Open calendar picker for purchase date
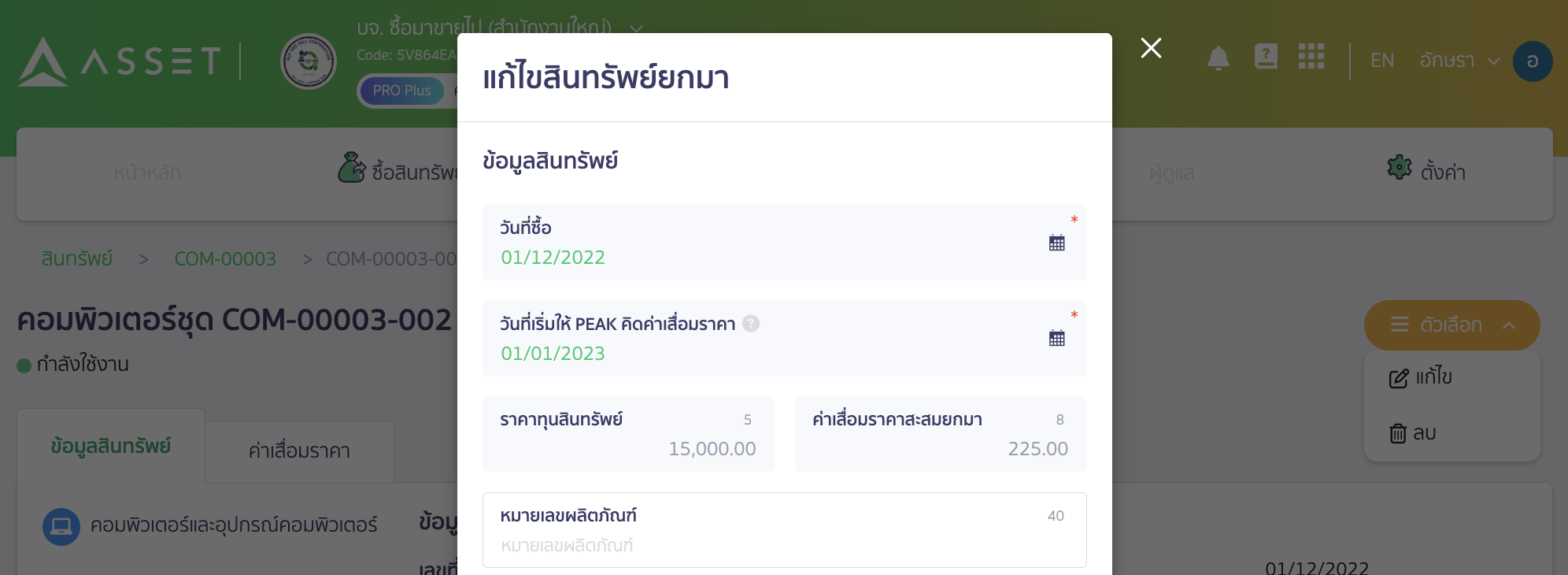Screen dimensions: 1568x575 pyautogui.click(x=1056, y=243)
